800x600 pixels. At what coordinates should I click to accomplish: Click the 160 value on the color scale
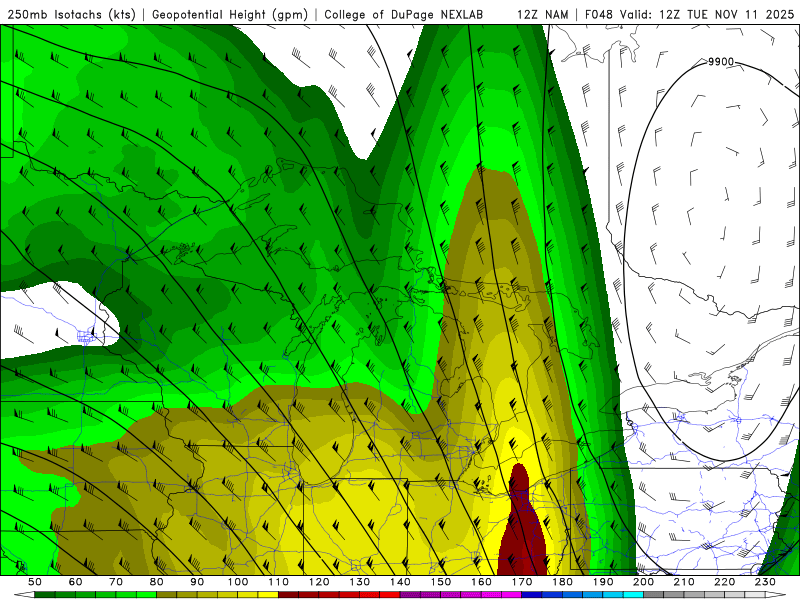click(x=481, y=582)
